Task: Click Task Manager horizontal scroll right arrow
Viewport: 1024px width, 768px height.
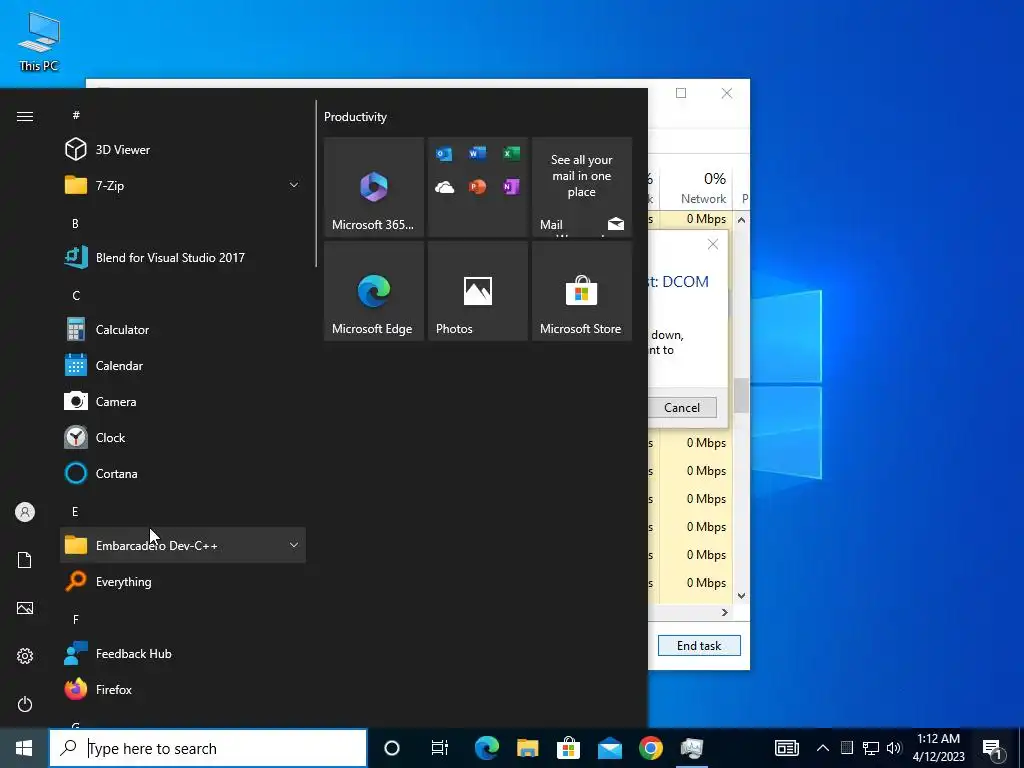Action: (x=724, y=613)
